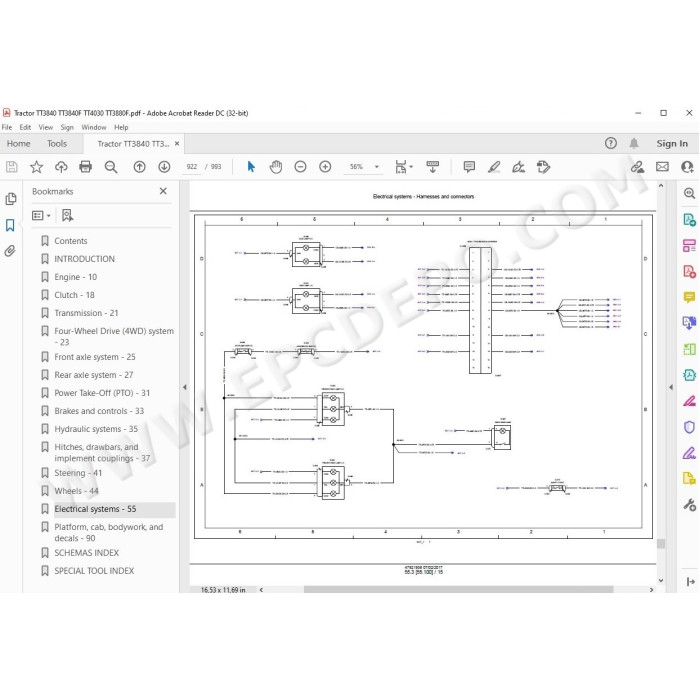Click the share with others person icon
700x700 pixels.
pos(687,167)
